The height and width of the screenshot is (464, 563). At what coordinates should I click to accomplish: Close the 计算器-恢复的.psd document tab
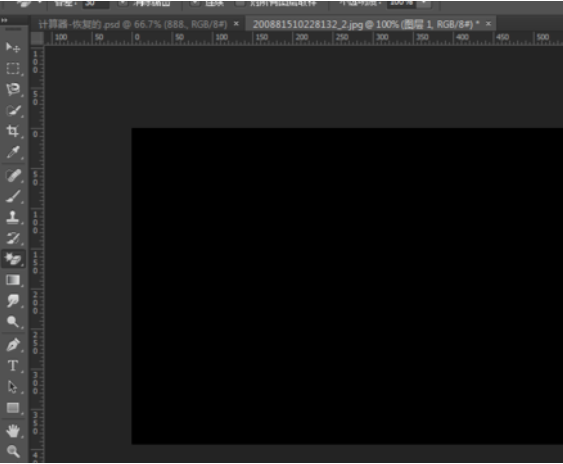pos(236,24)
